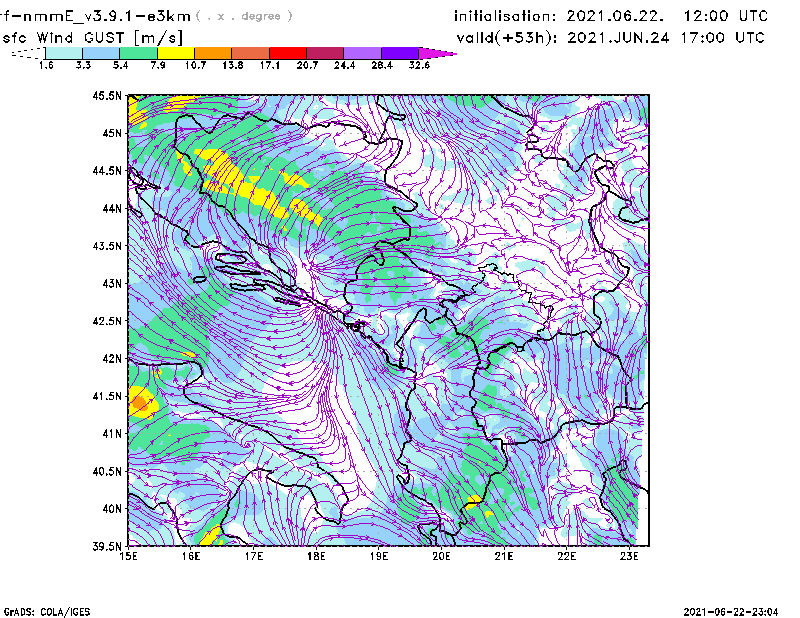800x618 pixels.
Task: Click the '40N' latitude label
Action: (112, 508)
